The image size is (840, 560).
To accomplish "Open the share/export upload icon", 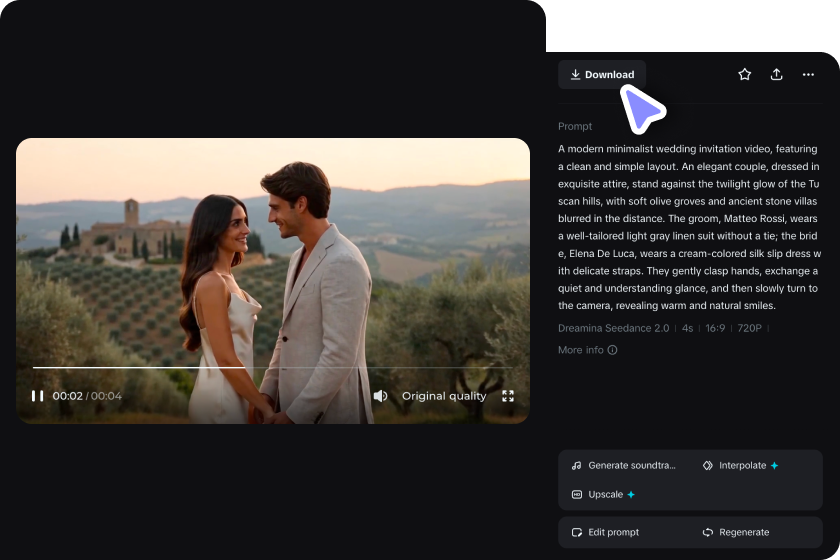I will tap(776, 74).
